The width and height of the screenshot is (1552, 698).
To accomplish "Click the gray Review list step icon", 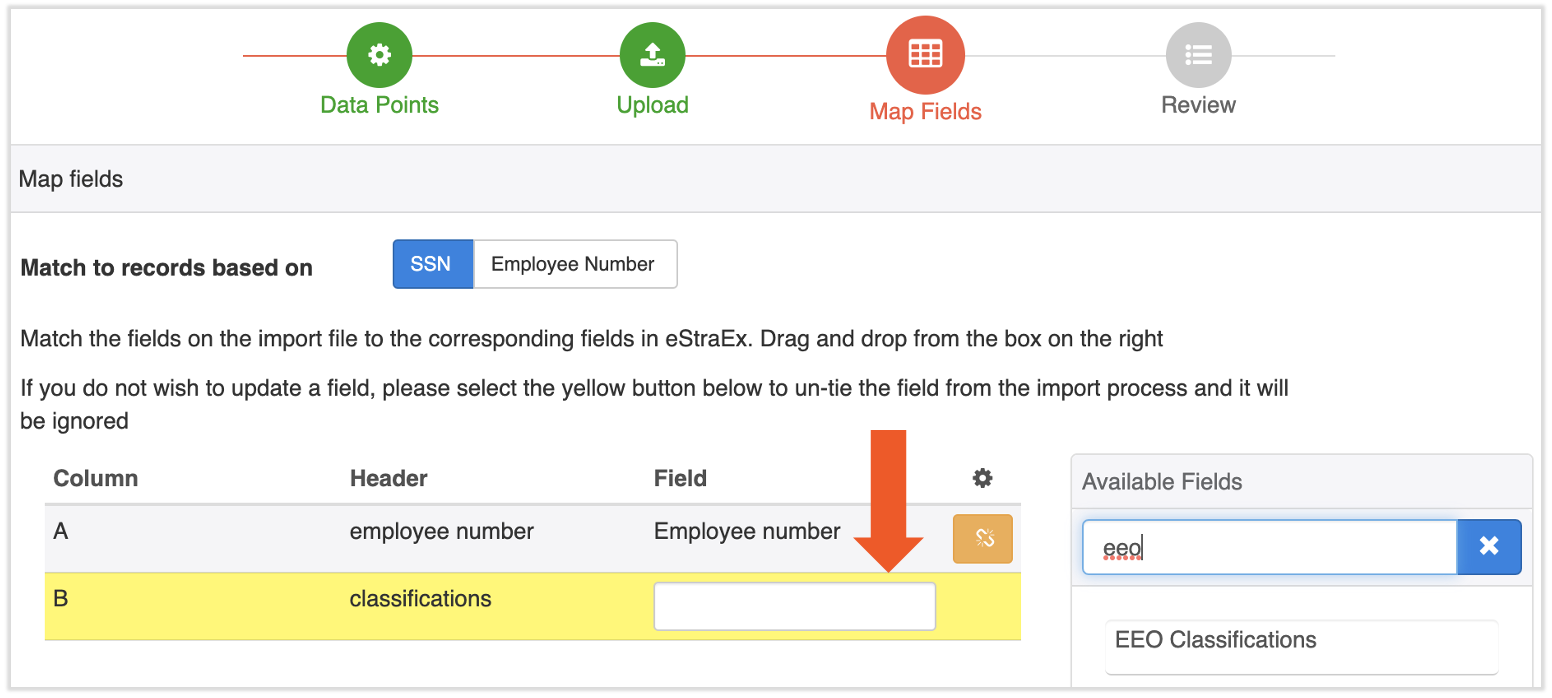I will (x=1198, y=55).
